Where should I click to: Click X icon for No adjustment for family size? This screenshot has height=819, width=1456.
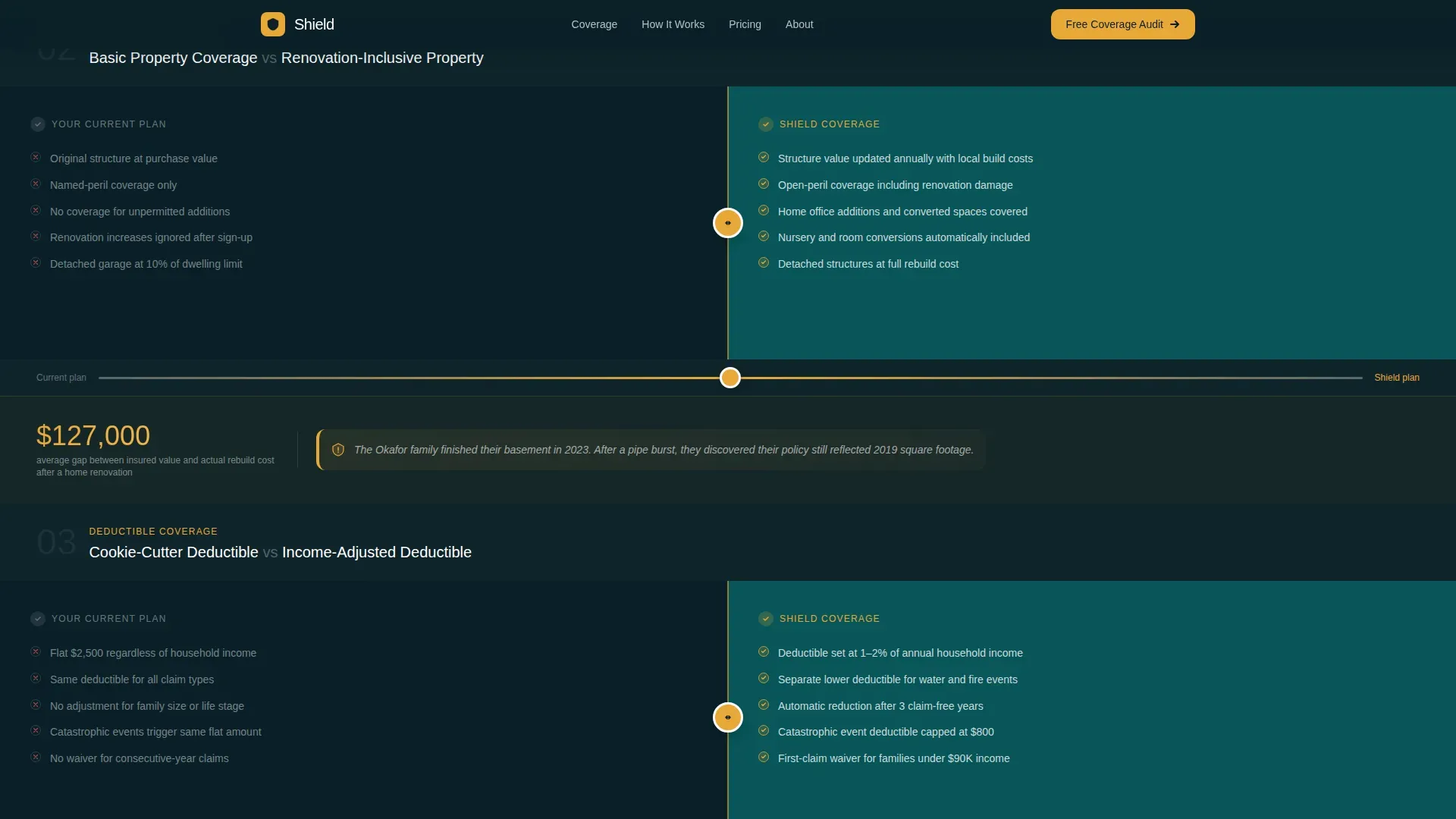coord(36,705)
